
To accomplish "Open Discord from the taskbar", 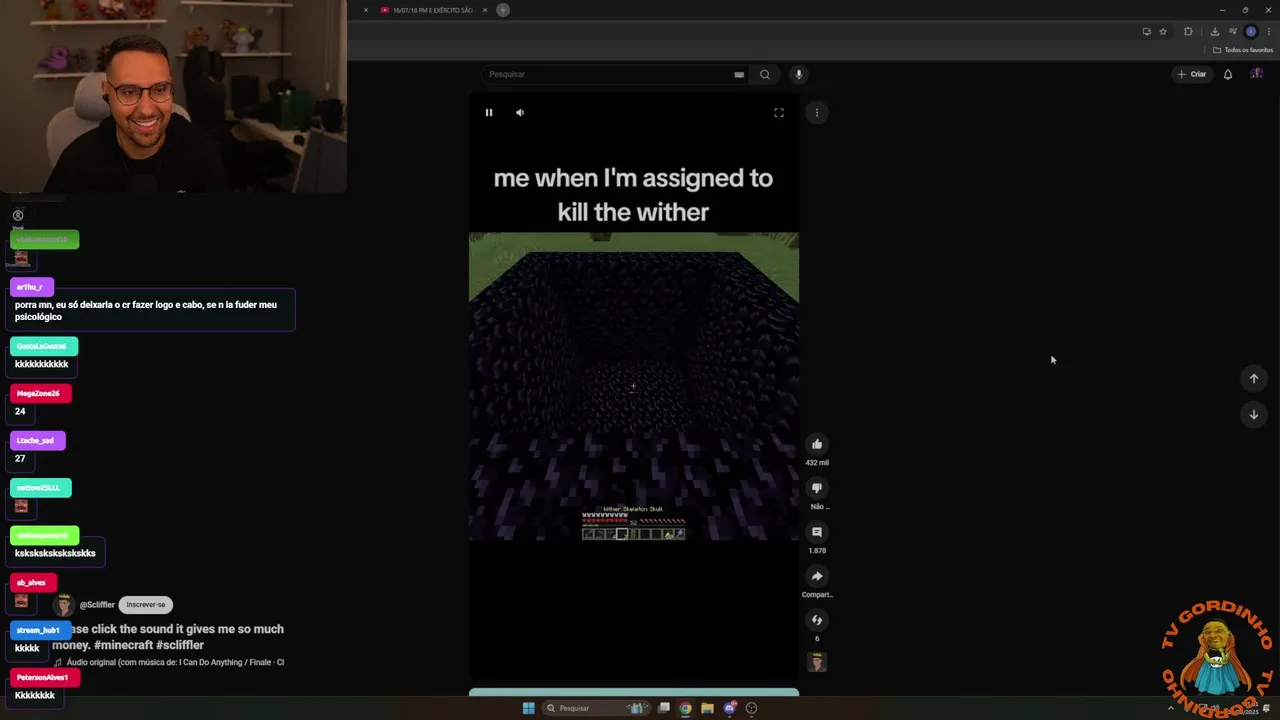I will click(x=730, y=708).
